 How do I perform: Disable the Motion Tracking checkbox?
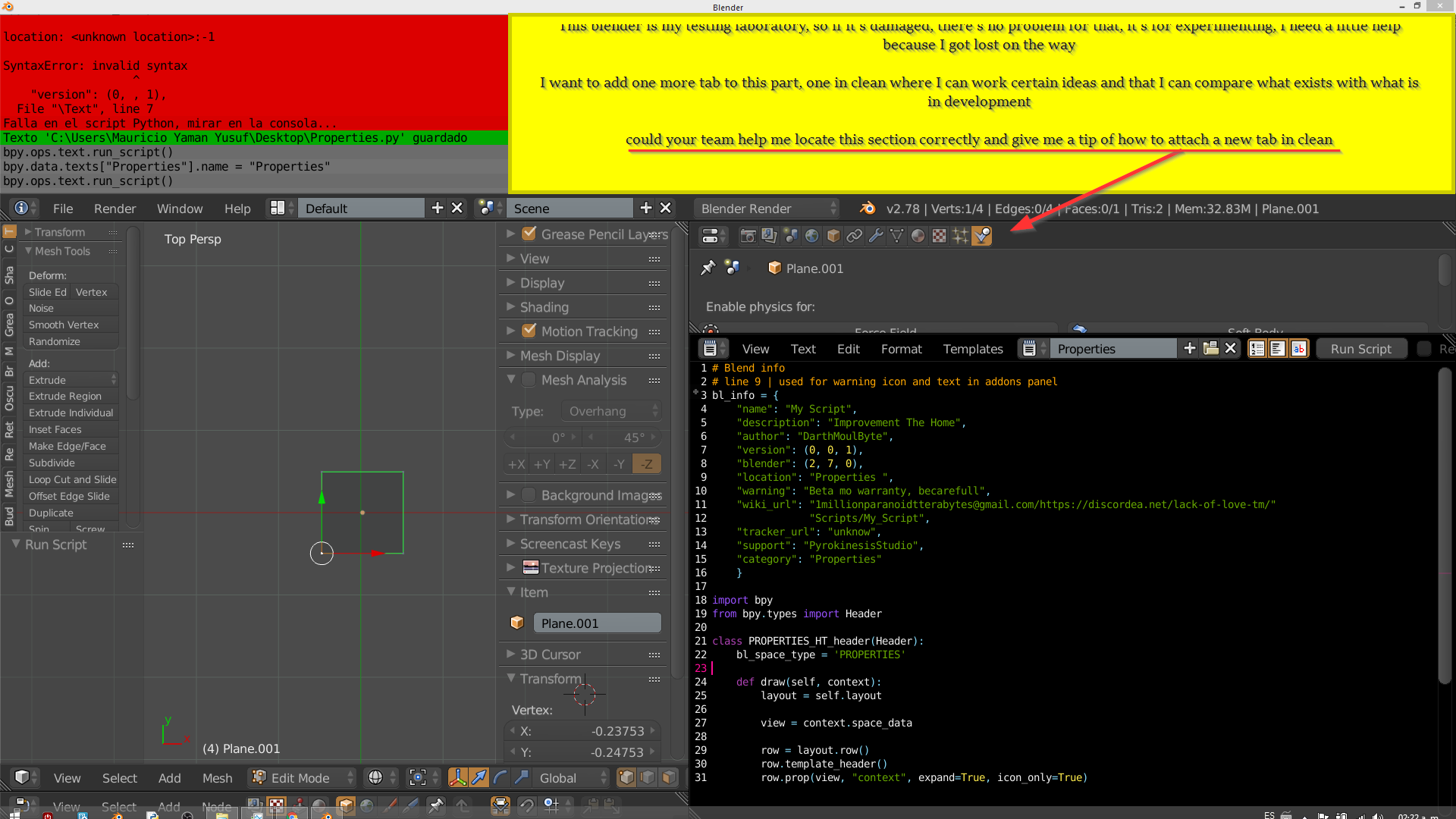529,331
